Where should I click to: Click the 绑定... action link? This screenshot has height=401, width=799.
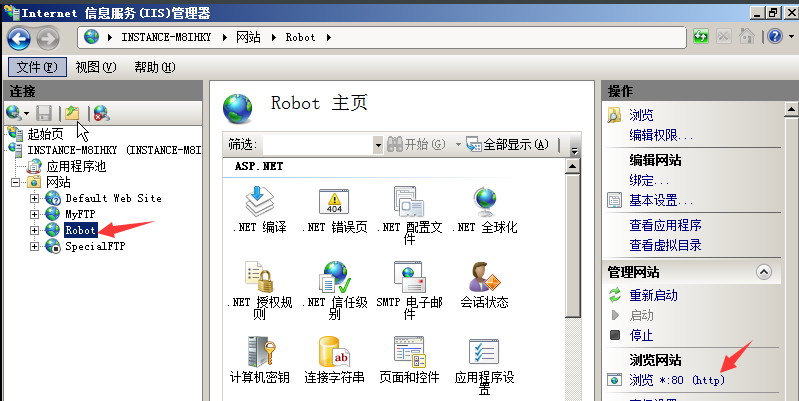650,180
